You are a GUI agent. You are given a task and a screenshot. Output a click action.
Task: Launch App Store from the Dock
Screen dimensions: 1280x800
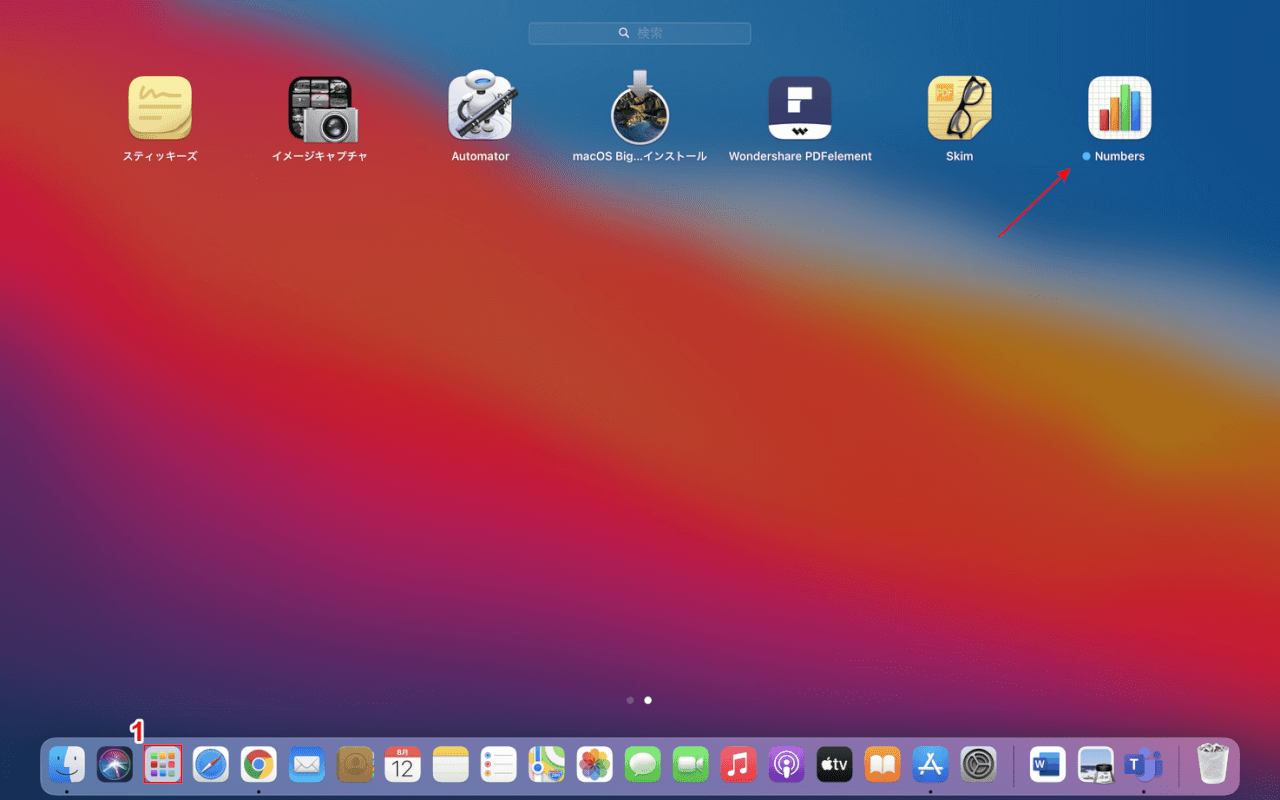coord(931,765)
